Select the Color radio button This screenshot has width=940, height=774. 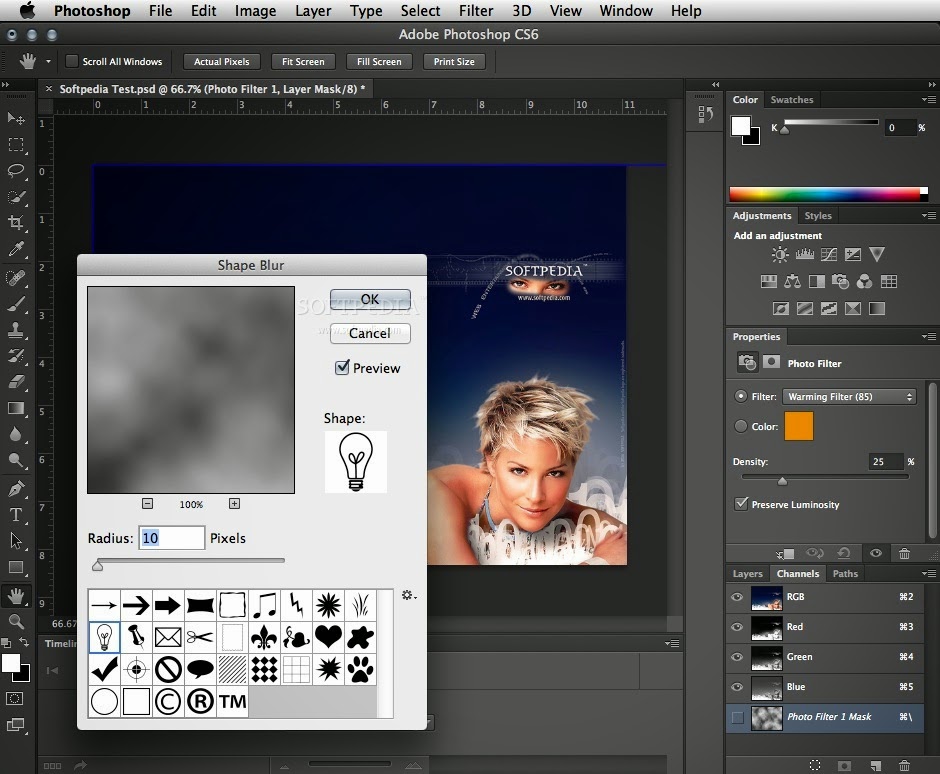coord(741,426)
